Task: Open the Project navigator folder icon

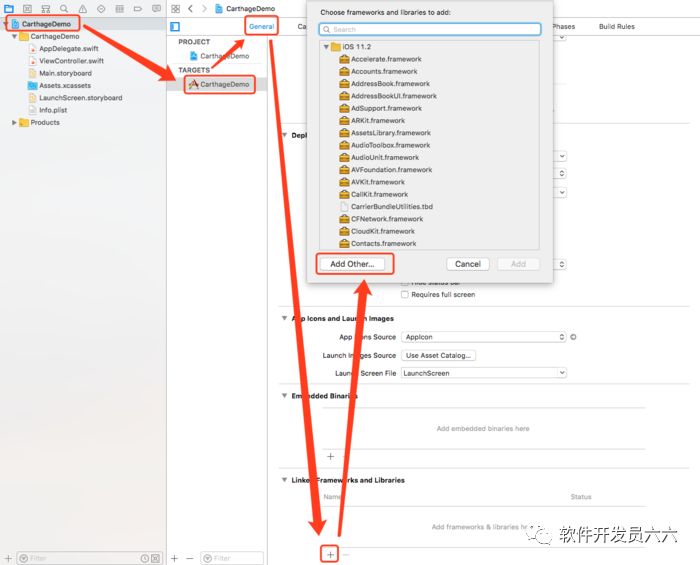Action: [x=8, y=8]
